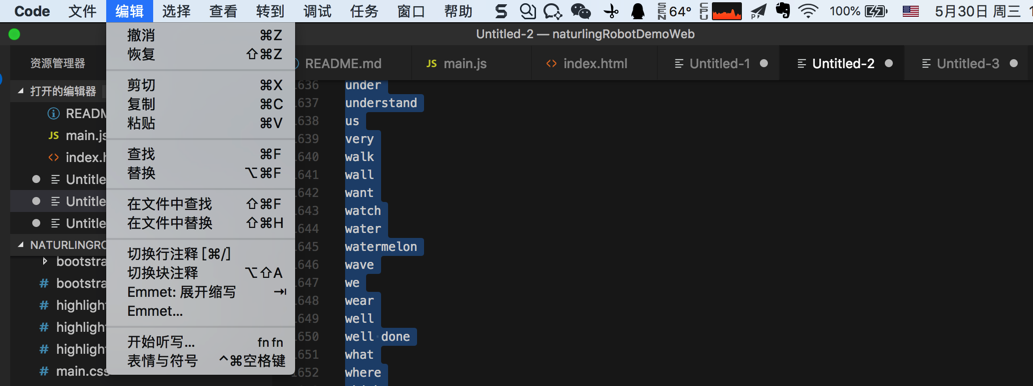Expand the bootstrap folder arrow in the explorer
Image resolution: width=1033 pixels, height=386 pixels.
click(45, 262)
